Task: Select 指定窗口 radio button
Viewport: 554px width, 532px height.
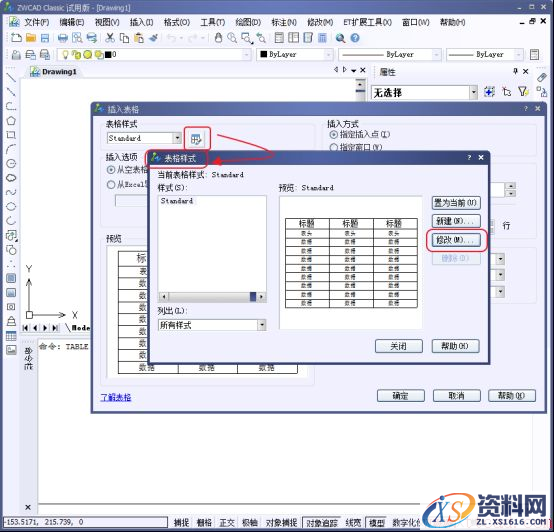Action: coord(333,147)
